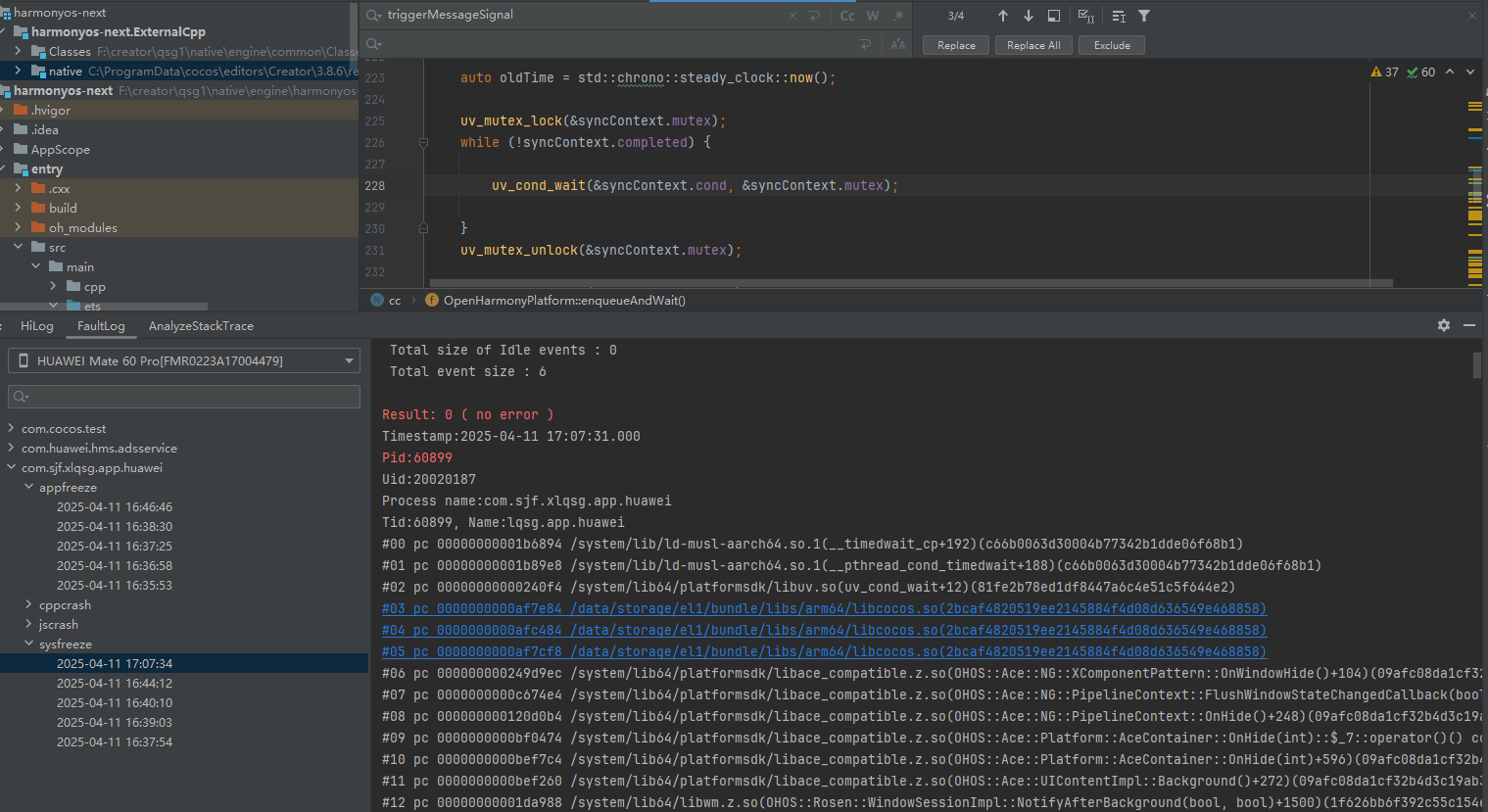Select sysfreeze log 2025-04-11 16:44:12
The width and height of the screenshot is (1488, 812).
point(114,684)
